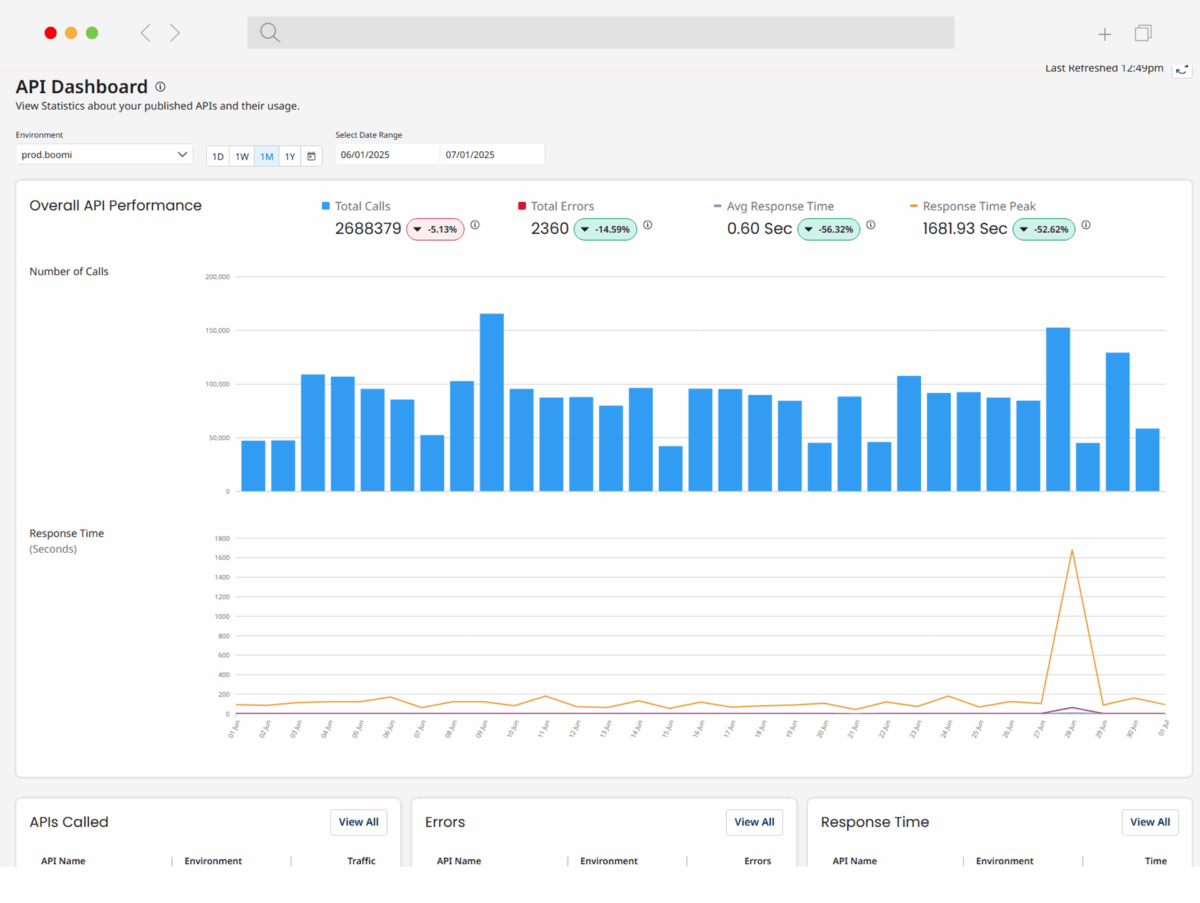Click the refresh icon near Last Refreshed

pyautogui.click(x=1182, y=70)
